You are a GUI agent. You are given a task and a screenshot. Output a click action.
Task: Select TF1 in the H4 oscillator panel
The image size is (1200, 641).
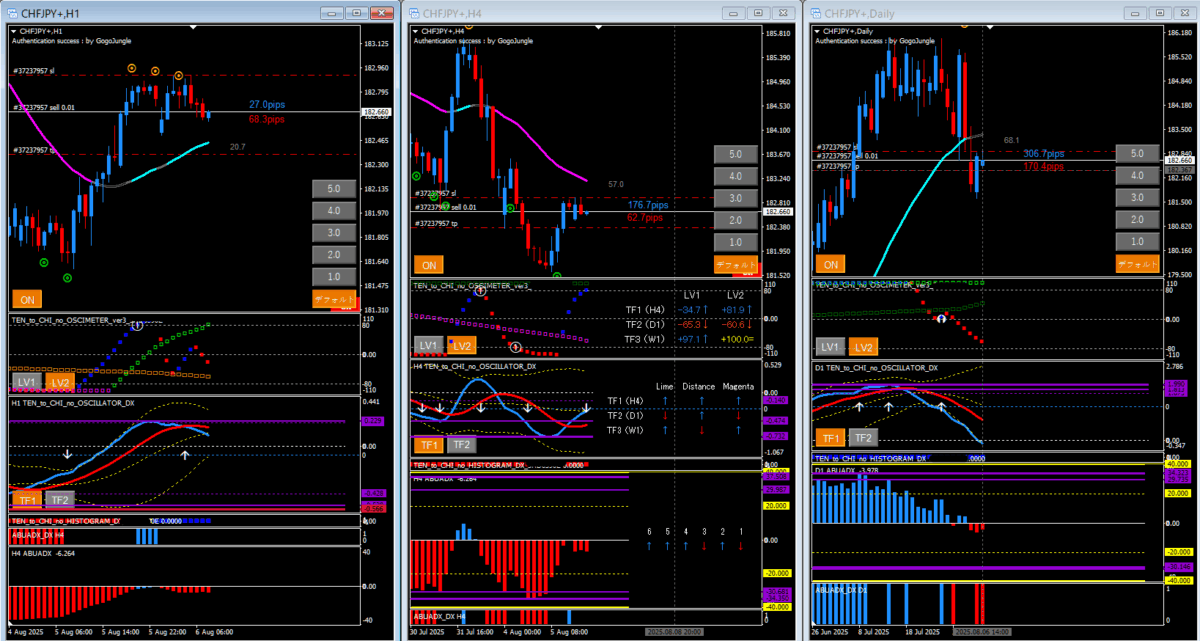(x=428, y=445)
